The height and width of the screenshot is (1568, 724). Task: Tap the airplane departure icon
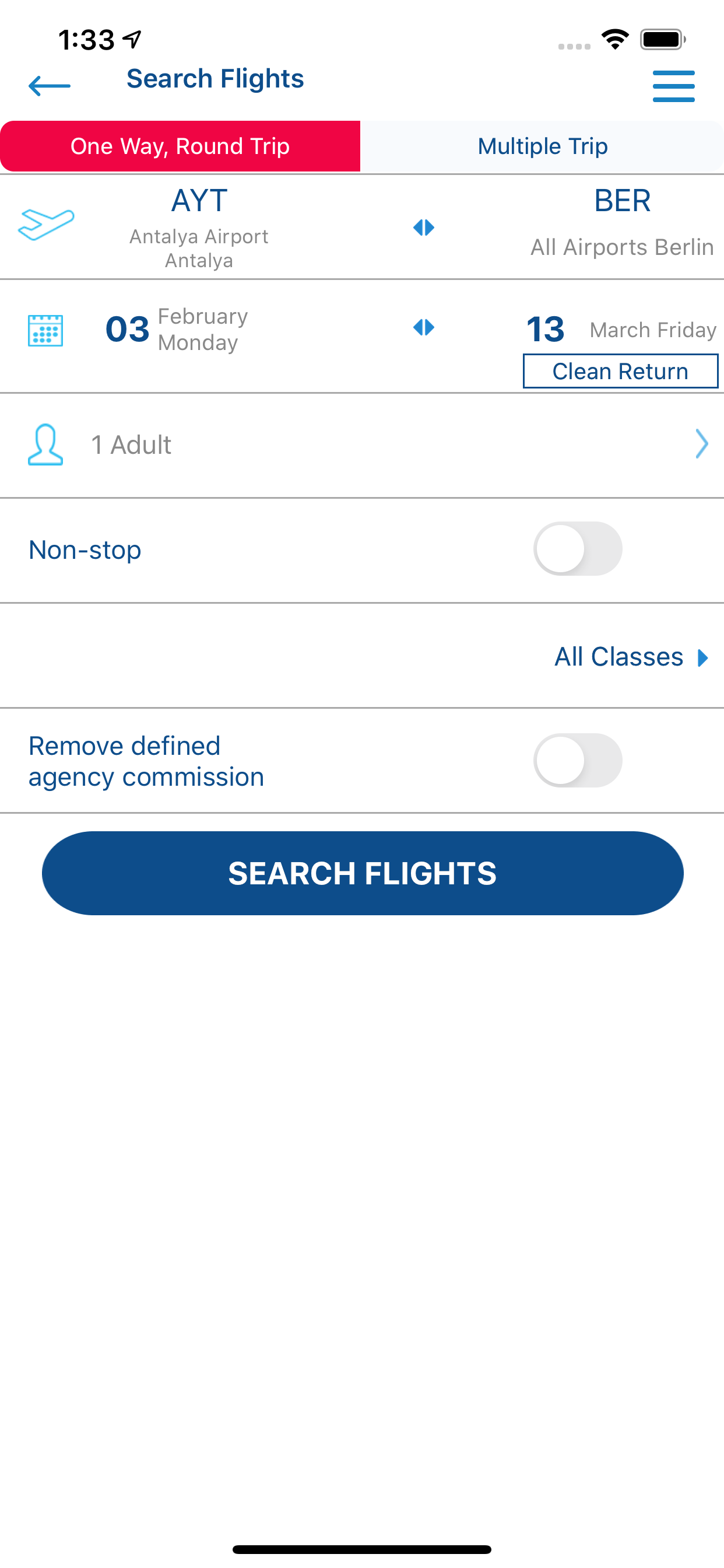point(46,225)
